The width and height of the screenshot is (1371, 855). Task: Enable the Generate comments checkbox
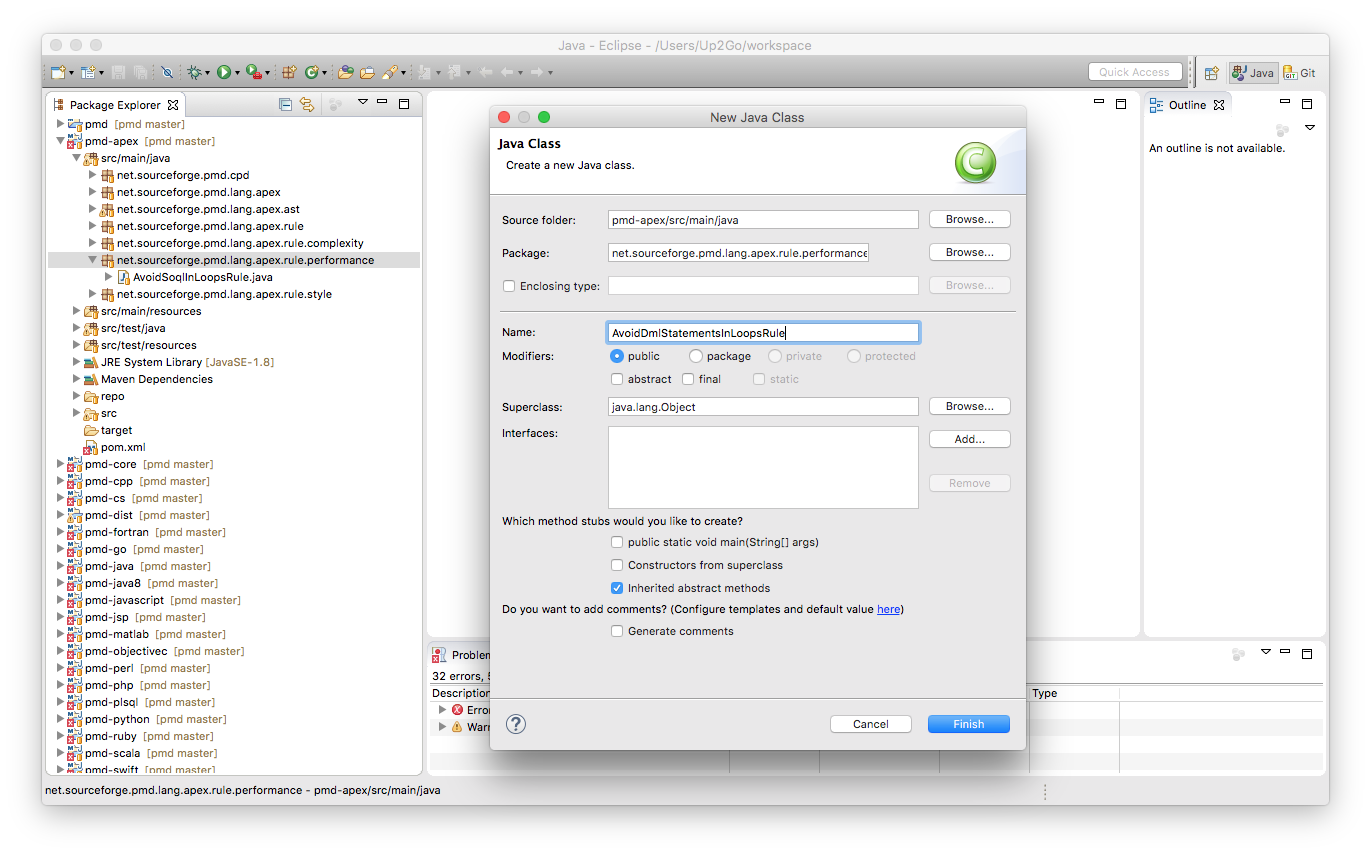[x=617, y=631]
